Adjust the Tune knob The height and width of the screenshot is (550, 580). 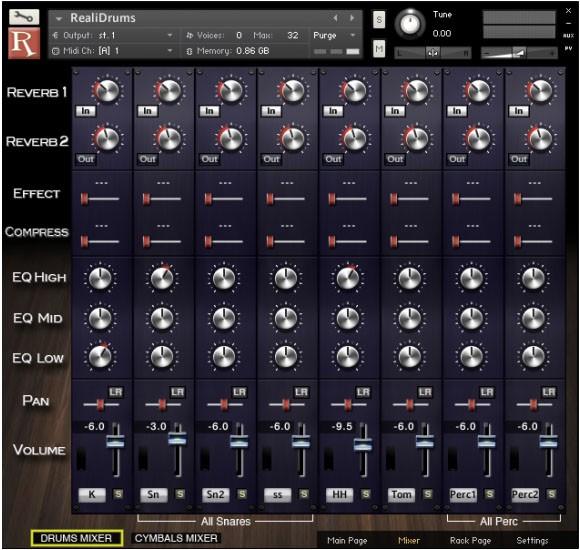tap(410, 24)
